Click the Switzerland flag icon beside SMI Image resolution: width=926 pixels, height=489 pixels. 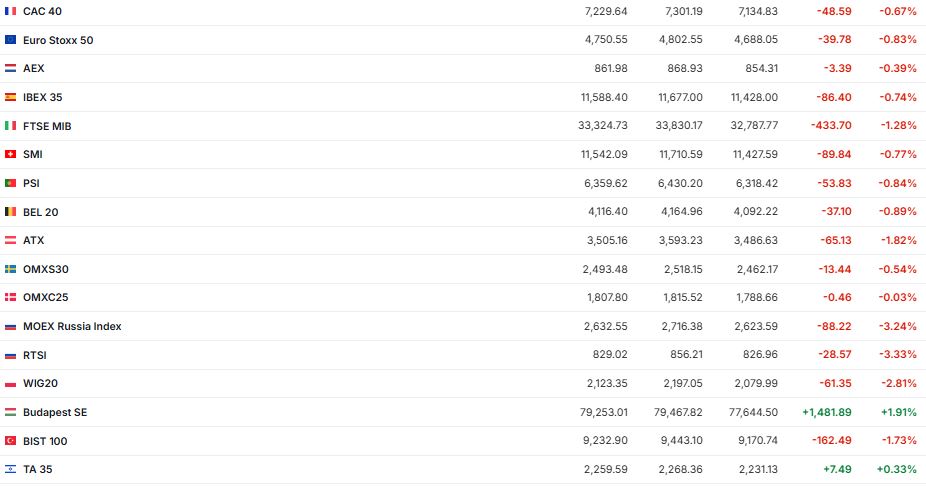(x=10, y=154)
